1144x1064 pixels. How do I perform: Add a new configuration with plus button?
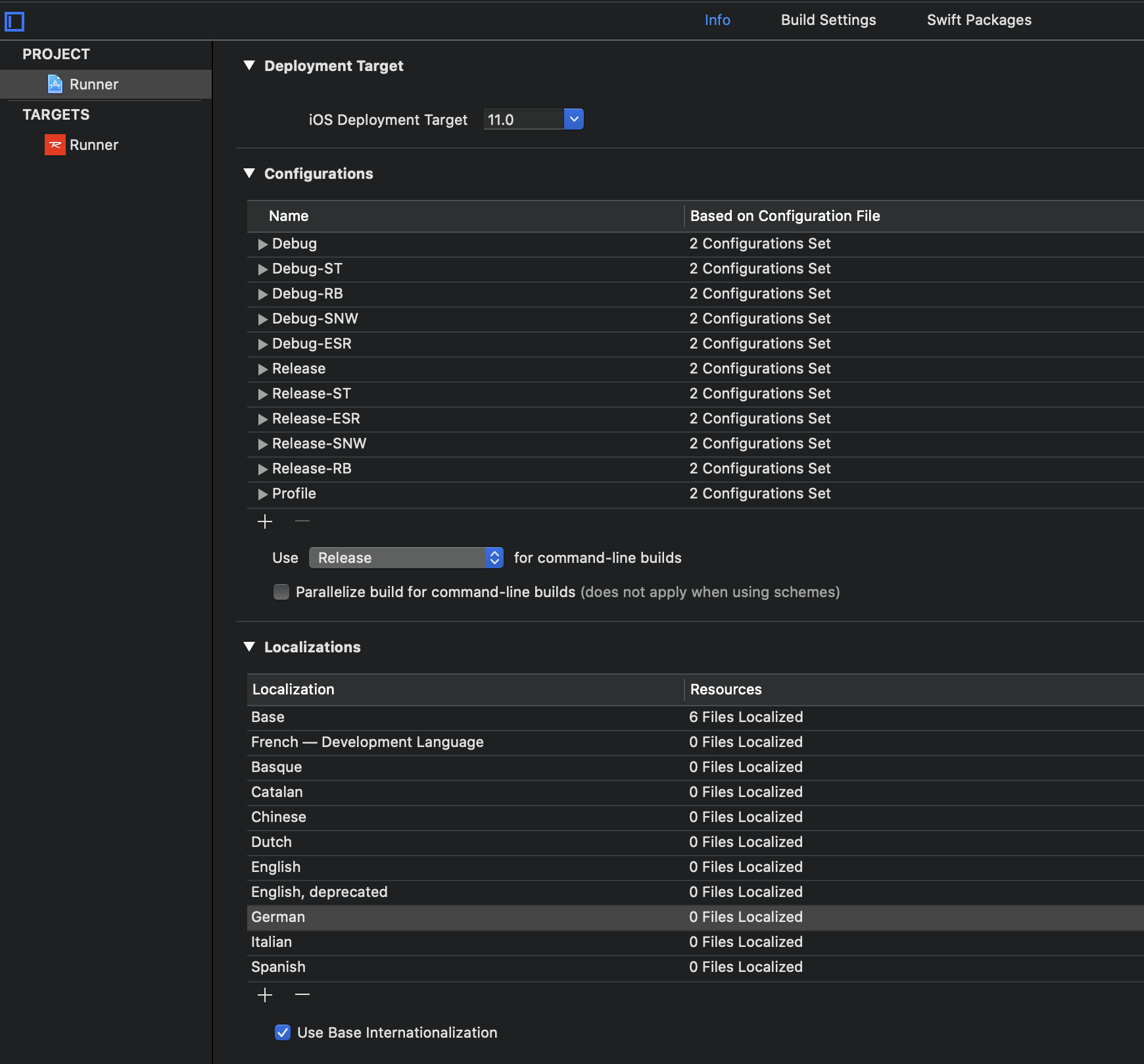click(265, 521)
